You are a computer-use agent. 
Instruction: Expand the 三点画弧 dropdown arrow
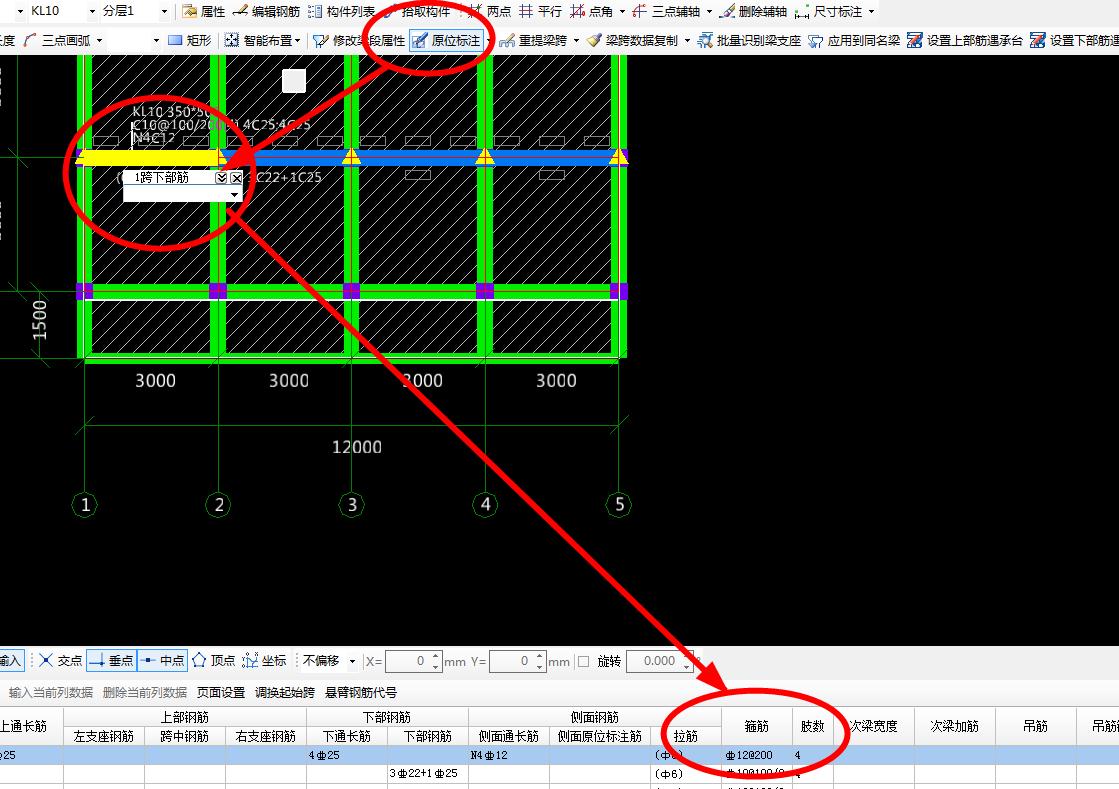click(x=99, y=41)
